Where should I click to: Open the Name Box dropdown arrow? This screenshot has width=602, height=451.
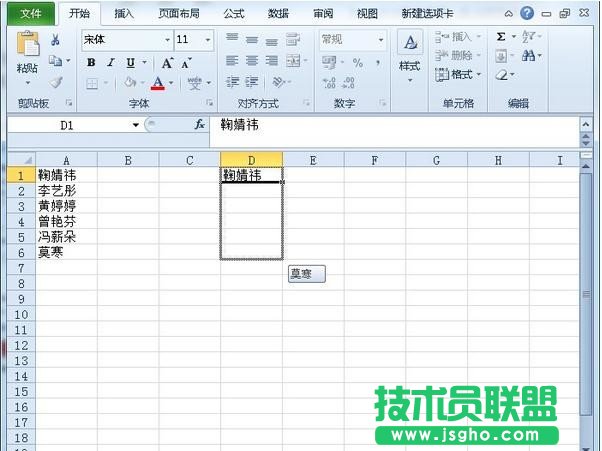pyautogui.click(x=136, y=125)
